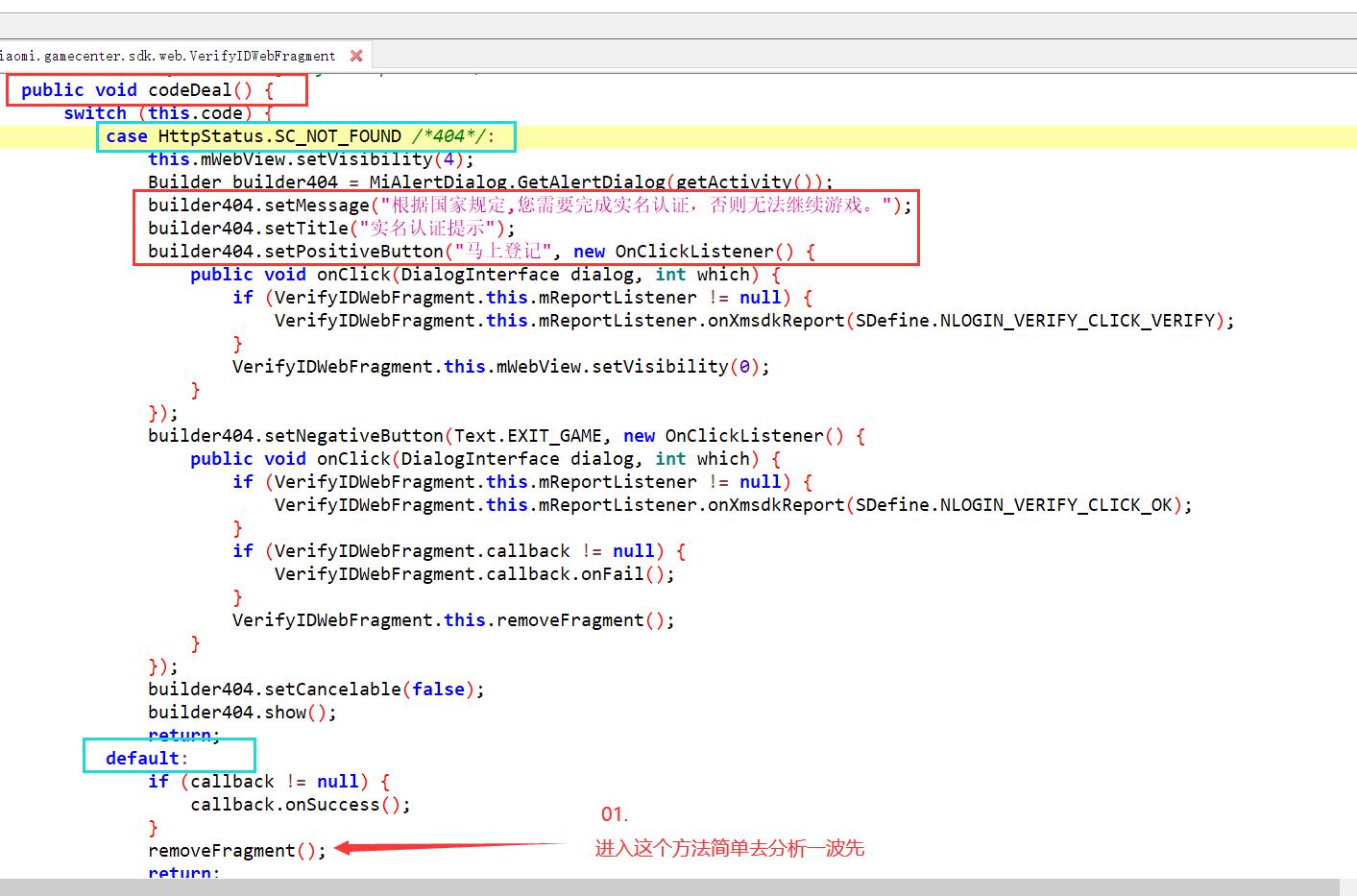Click the VerifyIDWebFragment.this.removeFragment() call

tap(453, 620)
